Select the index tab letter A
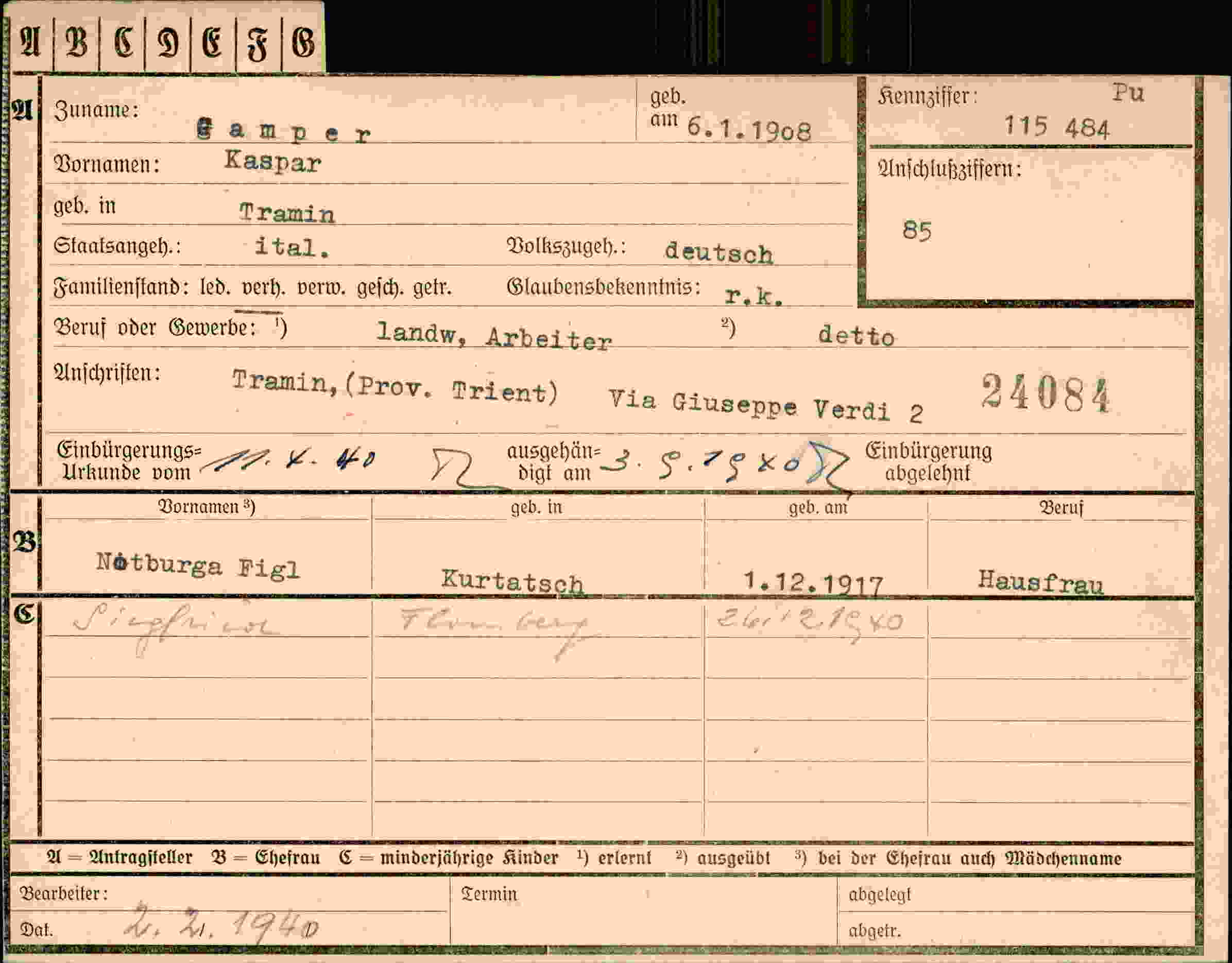The image size is (1232, 963). point(30,42)
